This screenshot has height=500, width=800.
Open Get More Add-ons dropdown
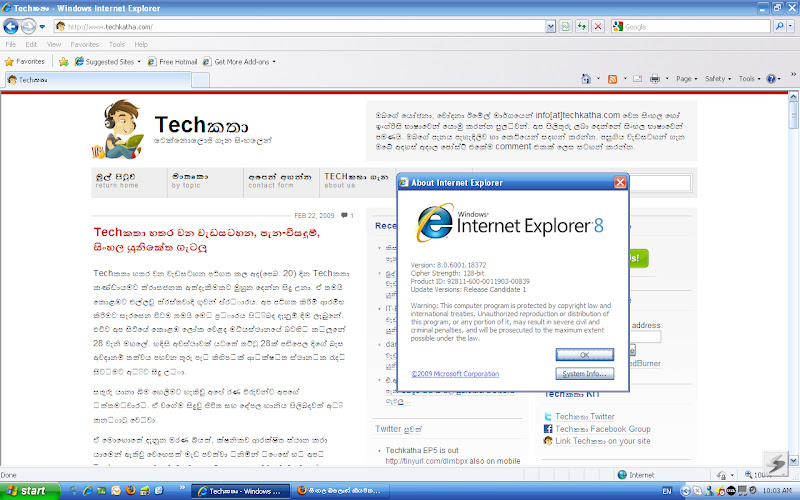pyautogui.click(x=239, y=62)
